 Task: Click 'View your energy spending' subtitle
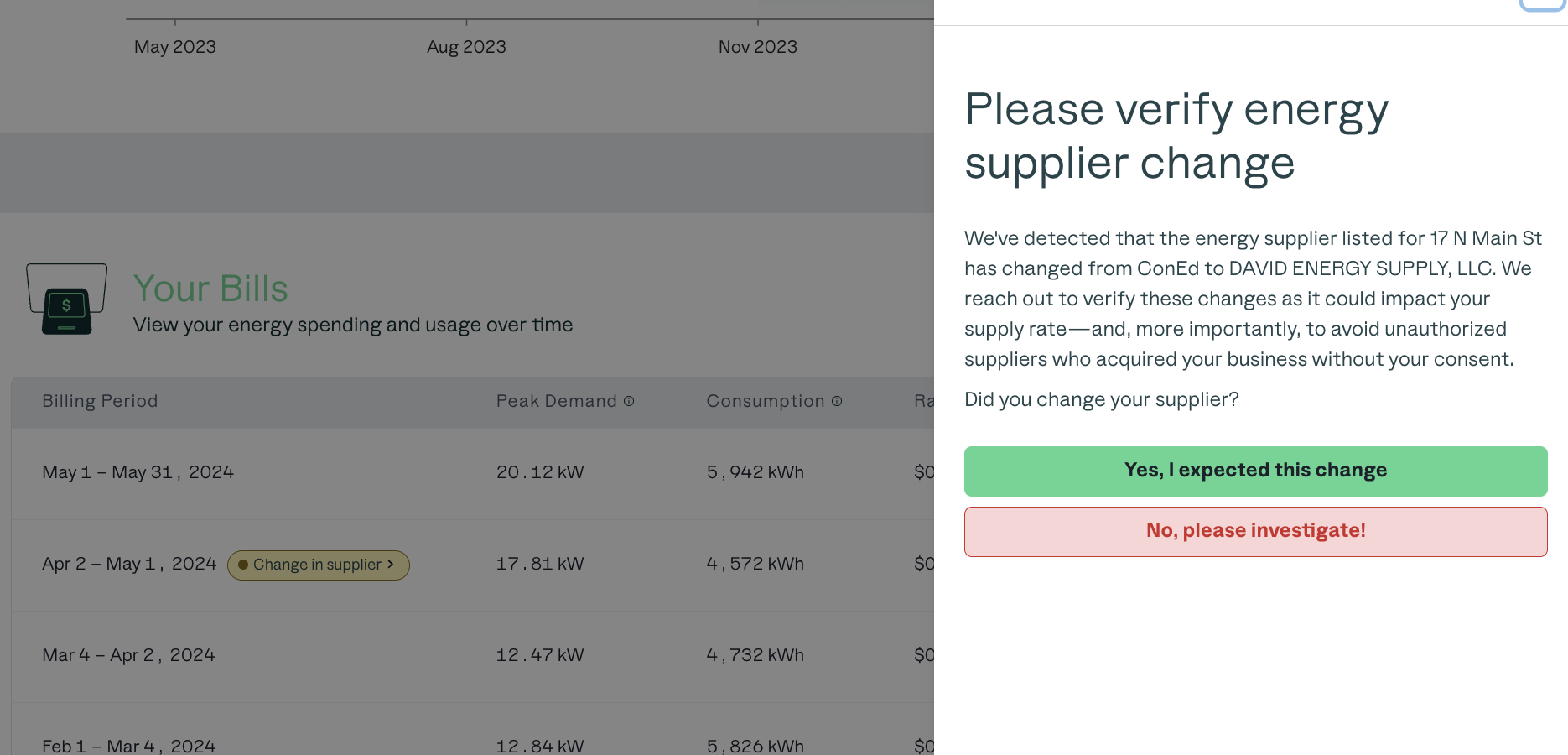(353, 325)
